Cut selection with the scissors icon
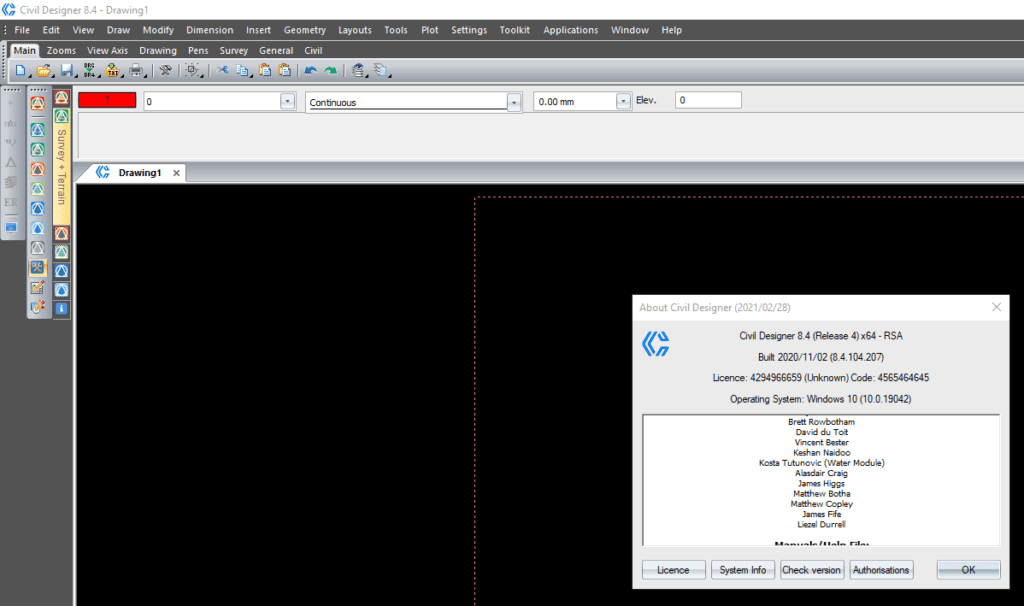 [222, 71]
